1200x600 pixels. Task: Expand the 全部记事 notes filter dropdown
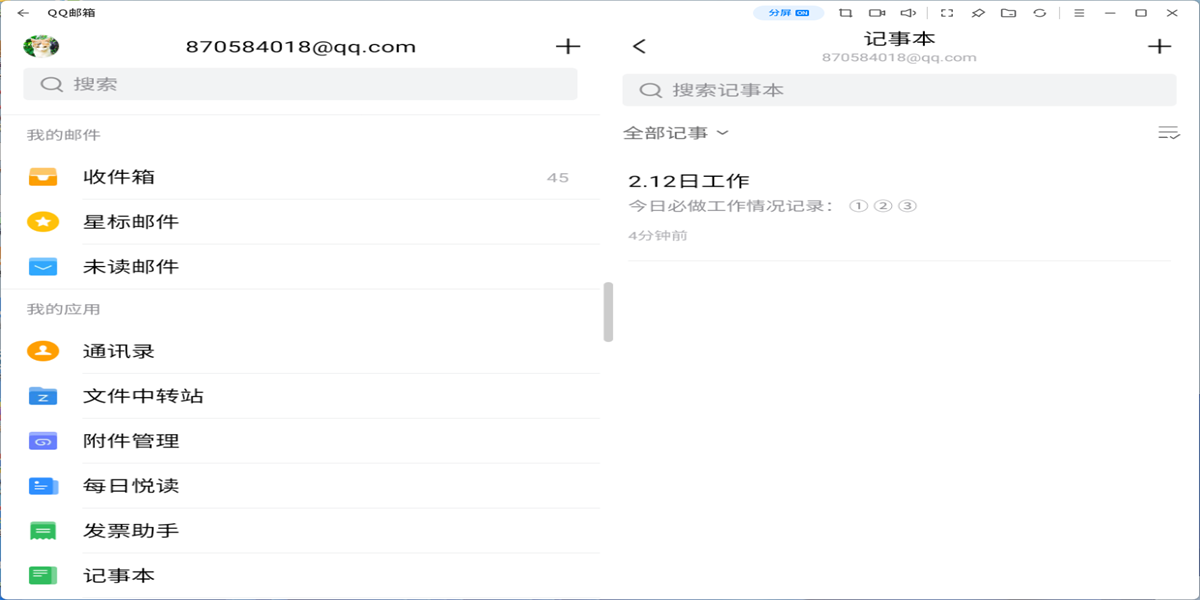pyautogui.click(x=674, y=132)
